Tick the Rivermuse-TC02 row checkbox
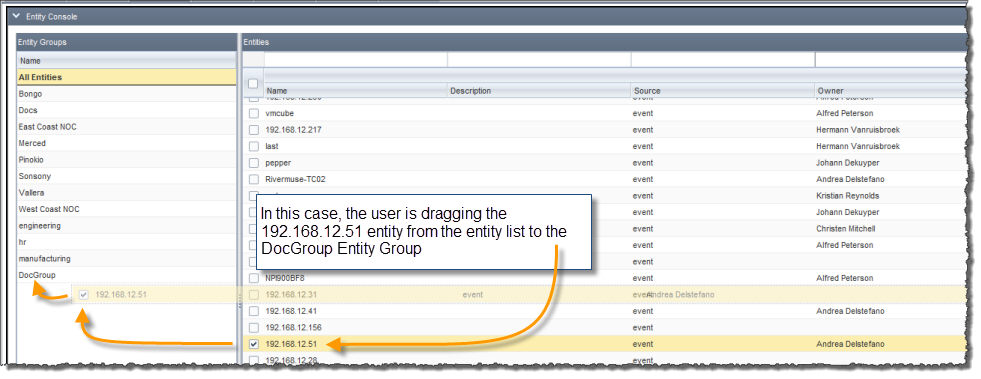The width and height of the screenshot is (981, 379). pos(253,179)
